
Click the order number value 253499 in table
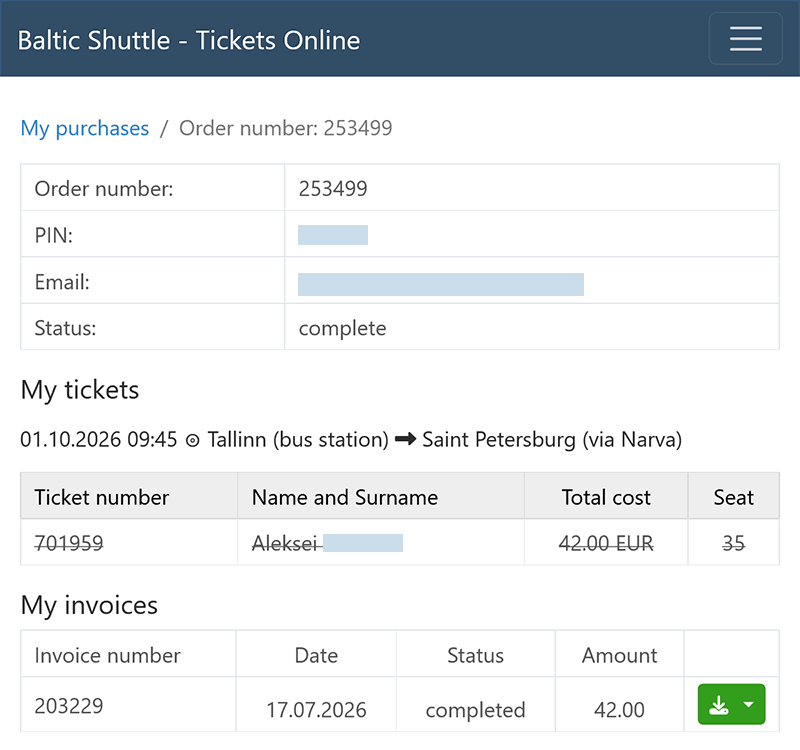tap(333, 189)
